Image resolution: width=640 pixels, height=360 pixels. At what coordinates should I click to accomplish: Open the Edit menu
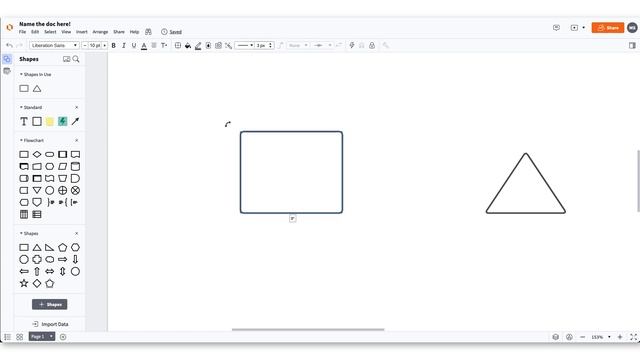[35, 32]
